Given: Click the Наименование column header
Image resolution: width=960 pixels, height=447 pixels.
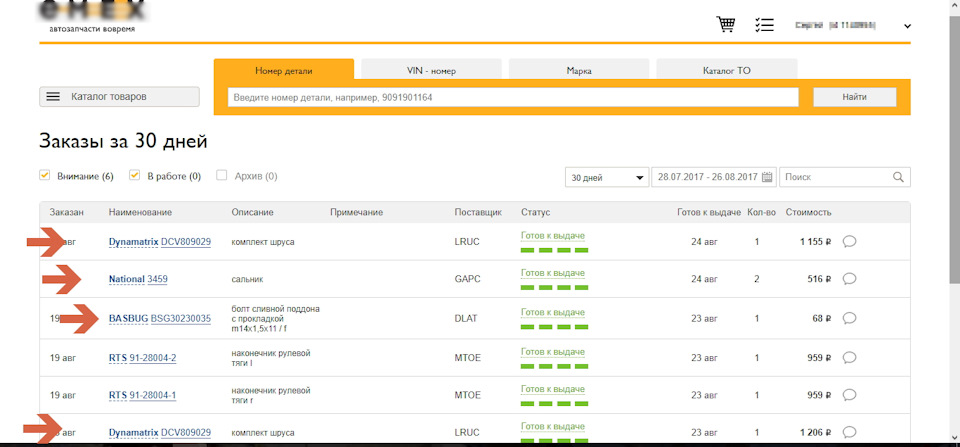Looking at the screenshot, I should 140,212.
